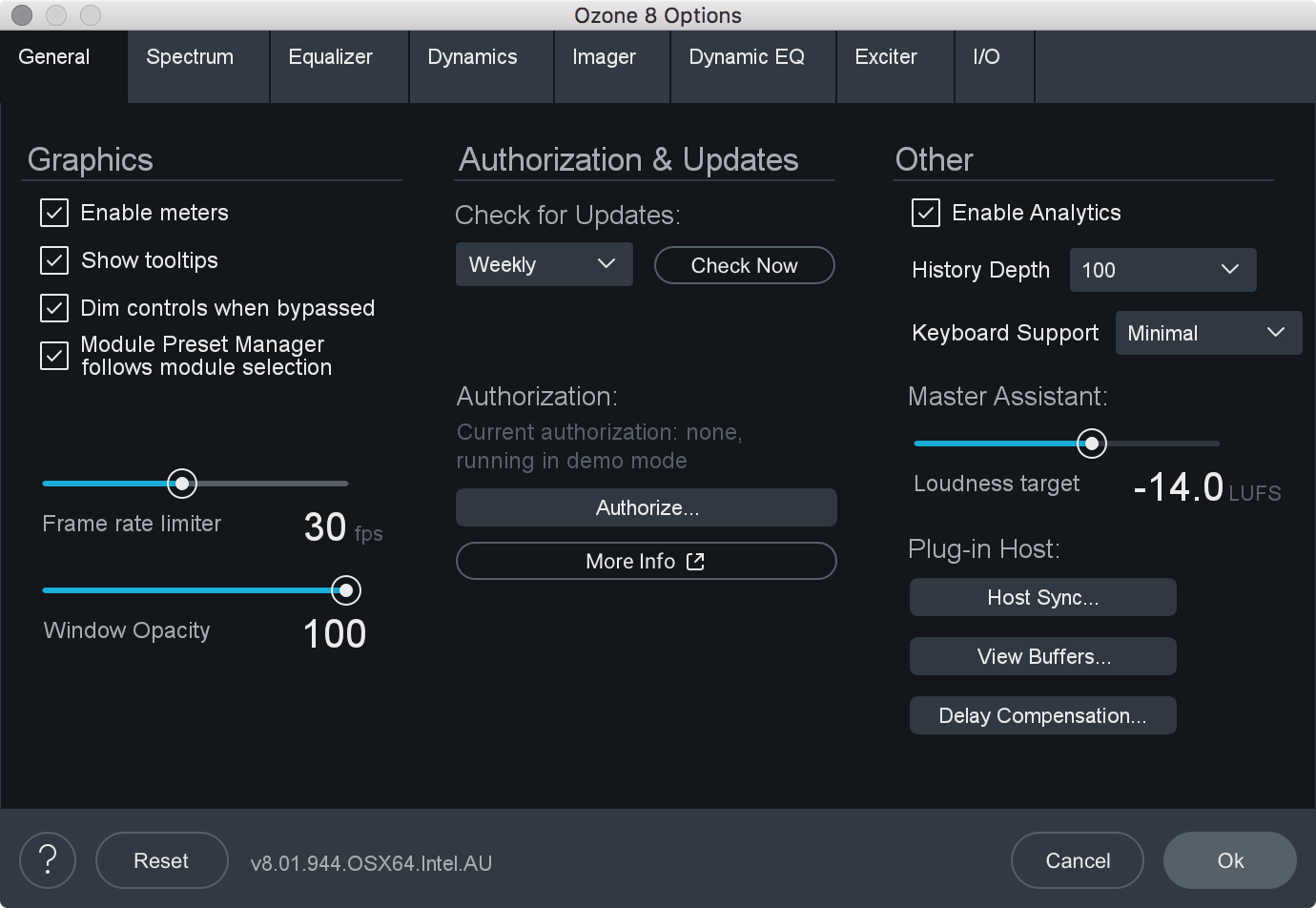Open Keyboard Support Minimal dropdown
The height and width of the screenshot is (908, 1316).
(1208, 333)
